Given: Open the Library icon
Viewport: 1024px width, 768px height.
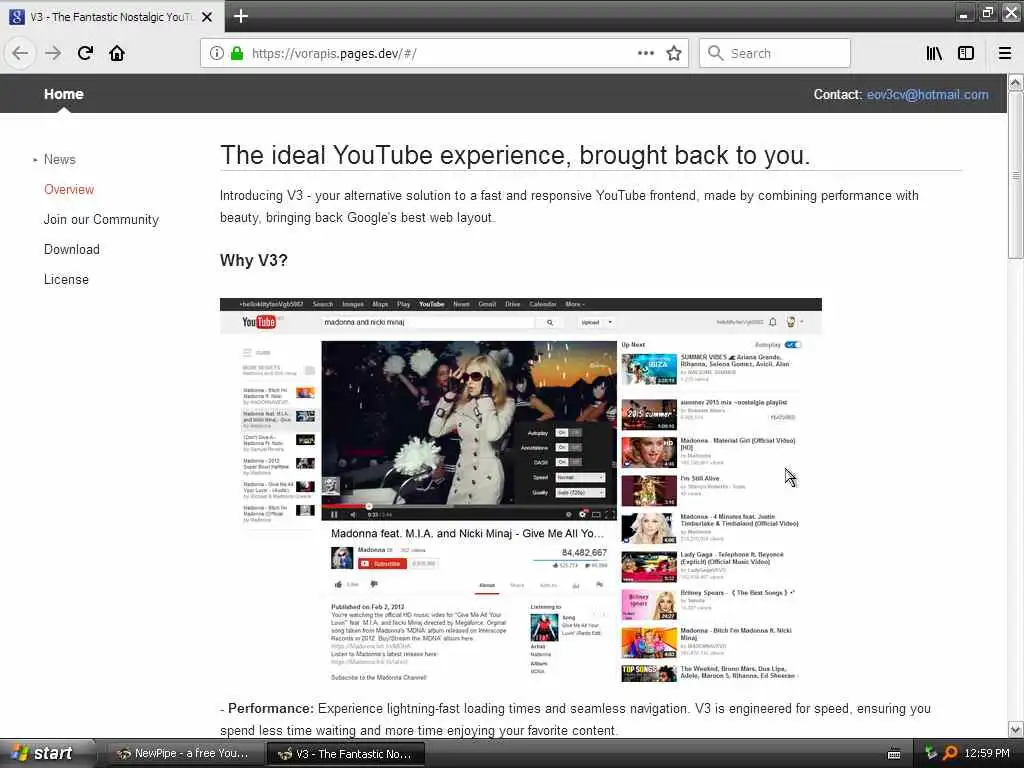Looking at the screenshot, I should (x=934, y=53).
